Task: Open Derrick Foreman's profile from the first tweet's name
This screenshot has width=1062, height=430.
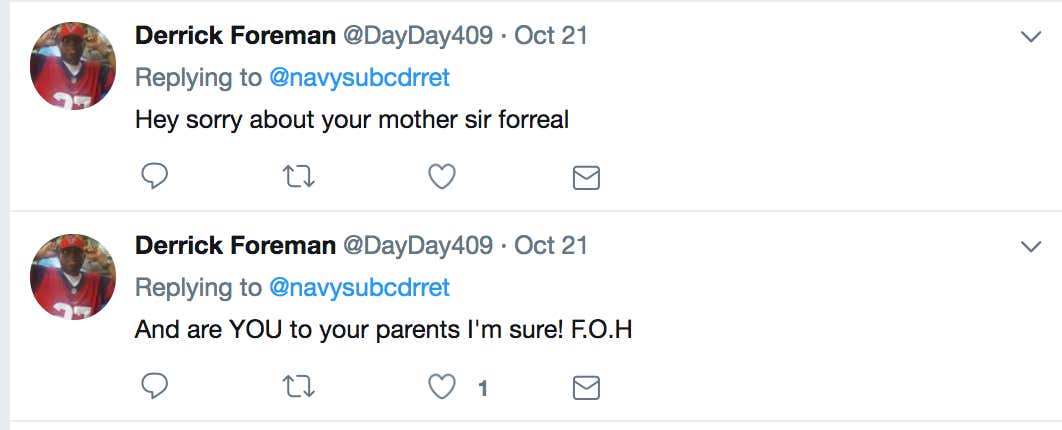Action: pos(235,36)
